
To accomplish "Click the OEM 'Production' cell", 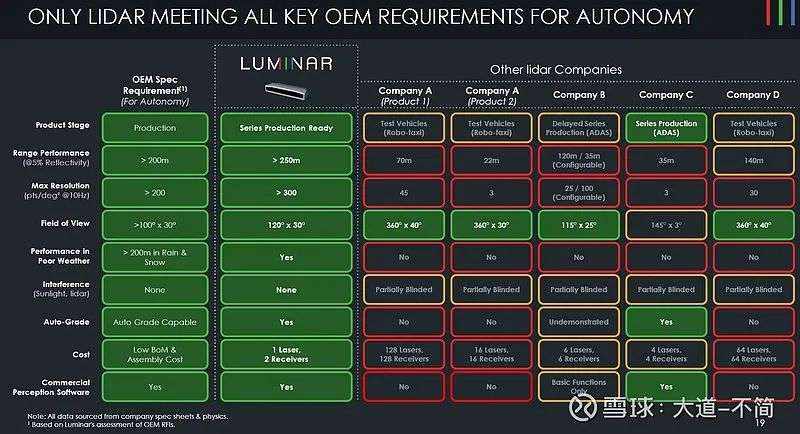I will [155, 127].
